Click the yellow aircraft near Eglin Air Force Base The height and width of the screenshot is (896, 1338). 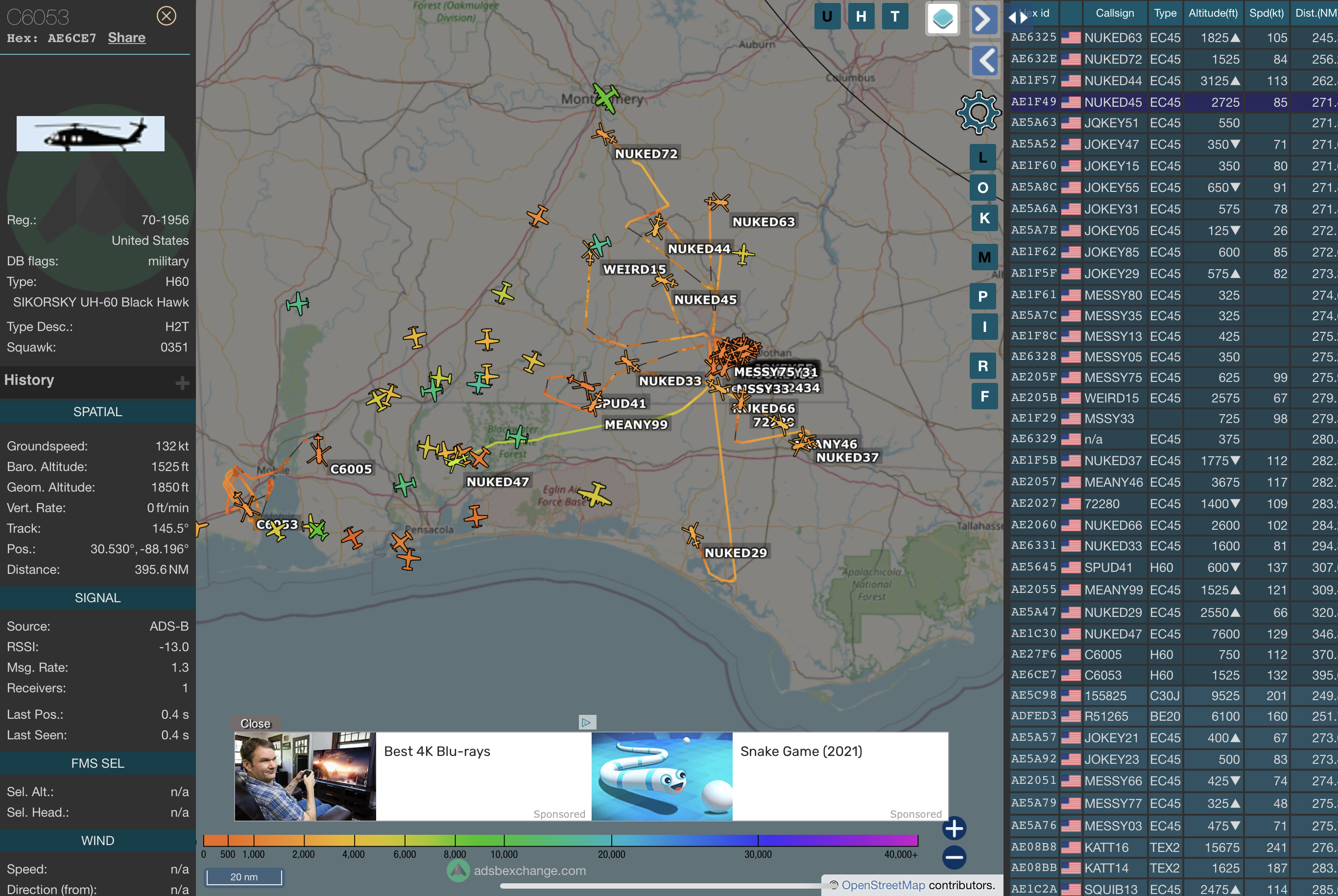point(595,495)
